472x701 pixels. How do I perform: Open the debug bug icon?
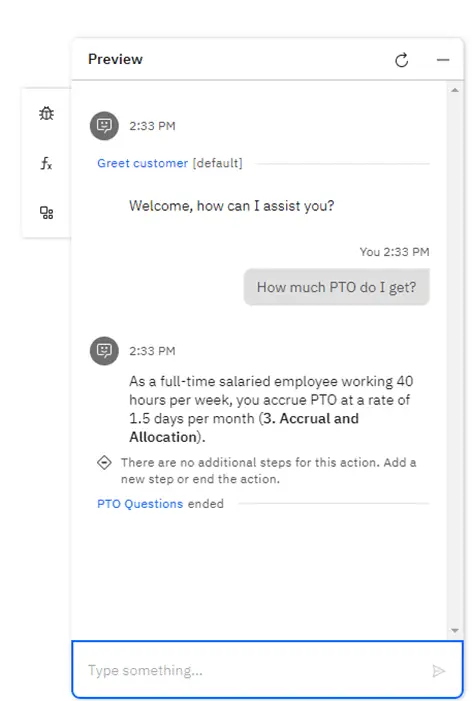46,113
